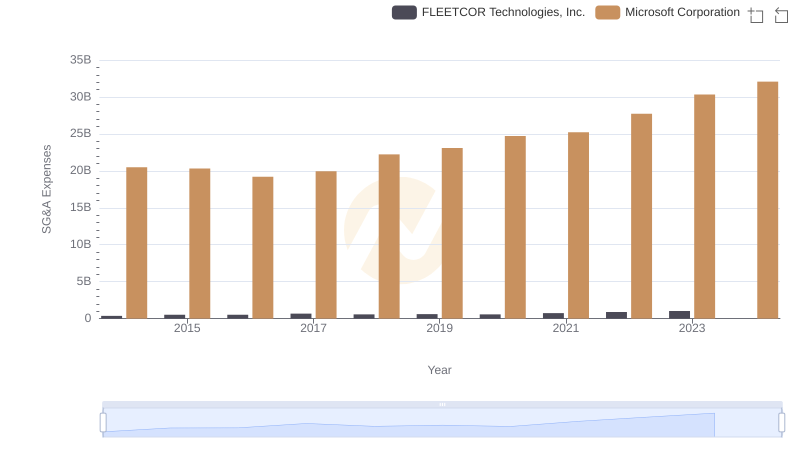
Task: Click the 25B y-axis label
Action: click(81, 134)
